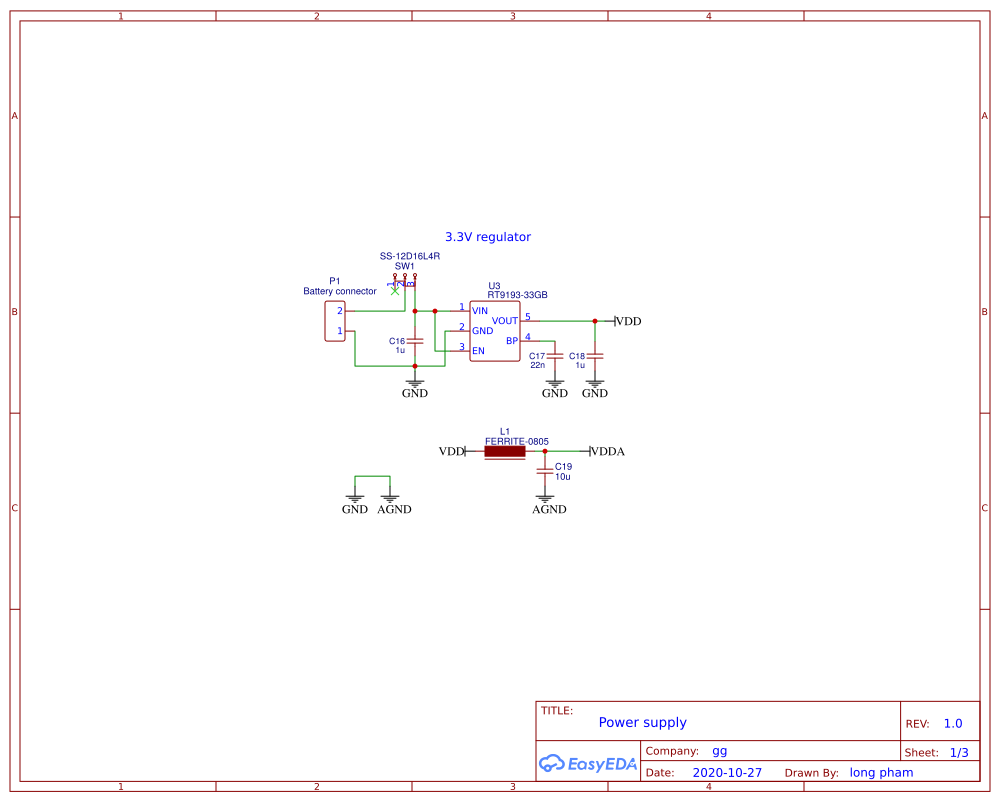Select capacitor C17 labeled 22n
The height and width of the screenshot is (802, 1000).
click(x=554, y=356)
